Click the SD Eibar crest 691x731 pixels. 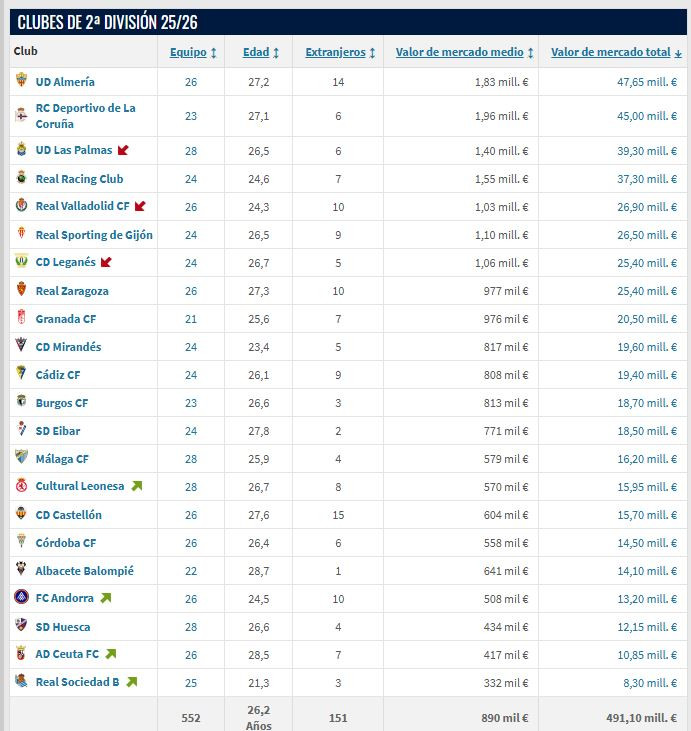[21, 428]
